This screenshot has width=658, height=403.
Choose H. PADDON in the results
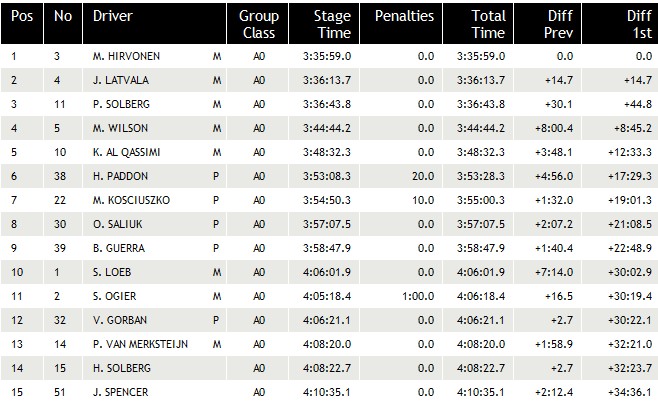(x=120, y=176)
